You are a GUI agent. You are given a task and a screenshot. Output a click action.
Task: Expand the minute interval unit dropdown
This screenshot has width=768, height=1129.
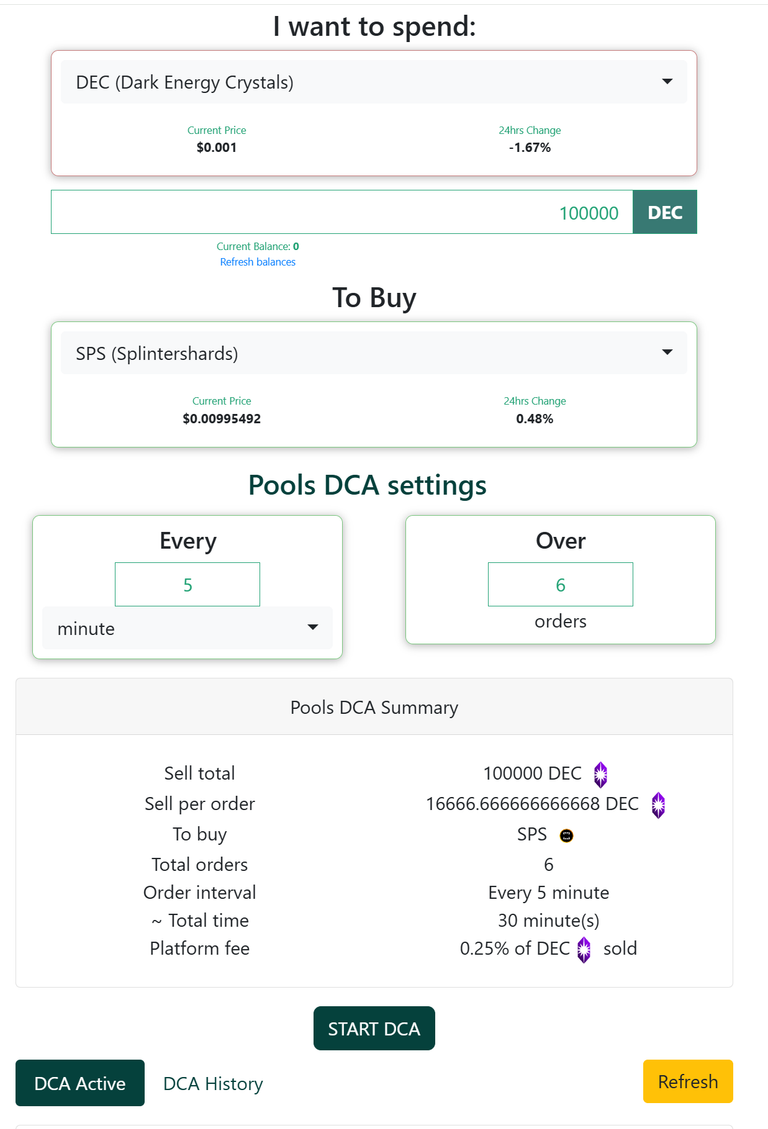pyautogui.click(x=187, y=629)
